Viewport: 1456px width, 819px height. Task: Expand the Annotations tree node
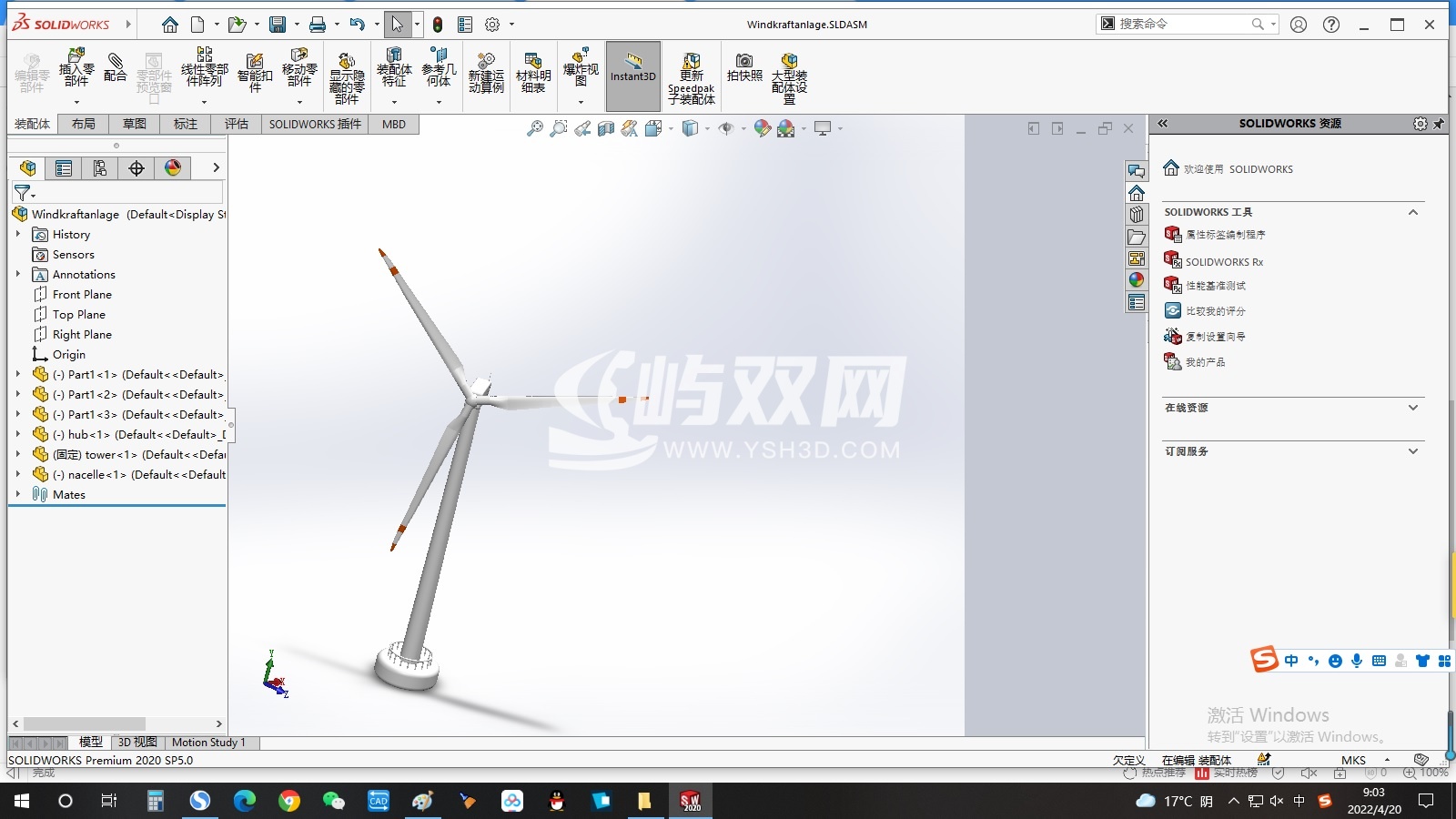(18, 275)
